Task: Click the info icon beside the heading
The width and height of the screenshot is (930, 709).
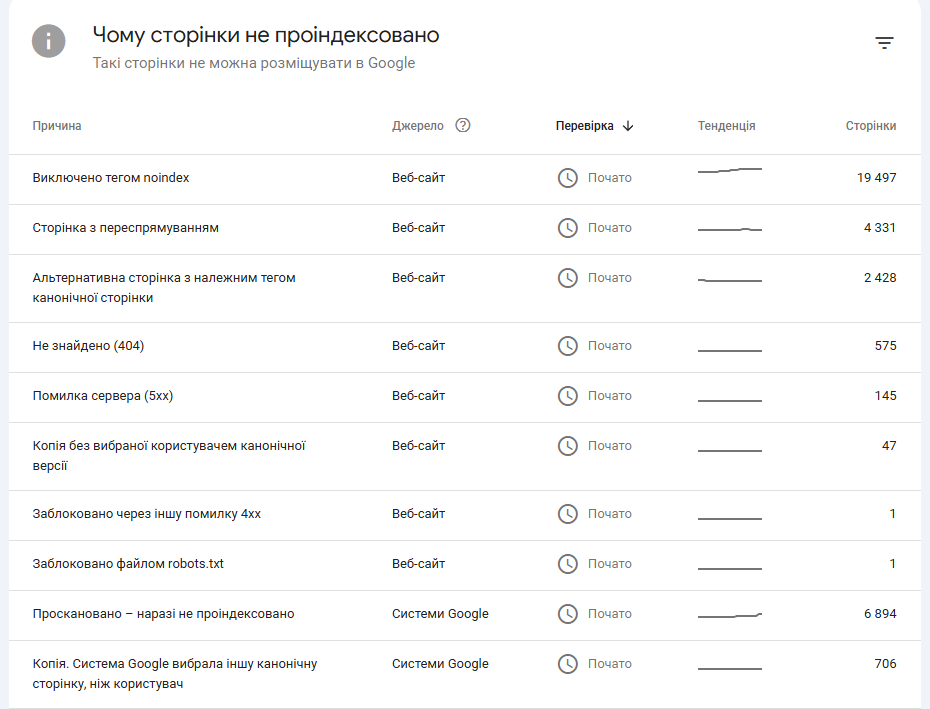Action: [x=49, y=41]
